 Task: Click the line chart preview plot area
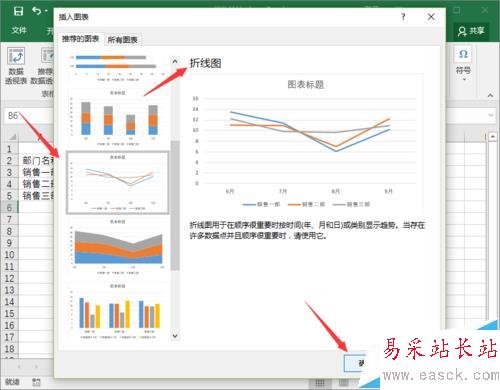pos(309,141)
